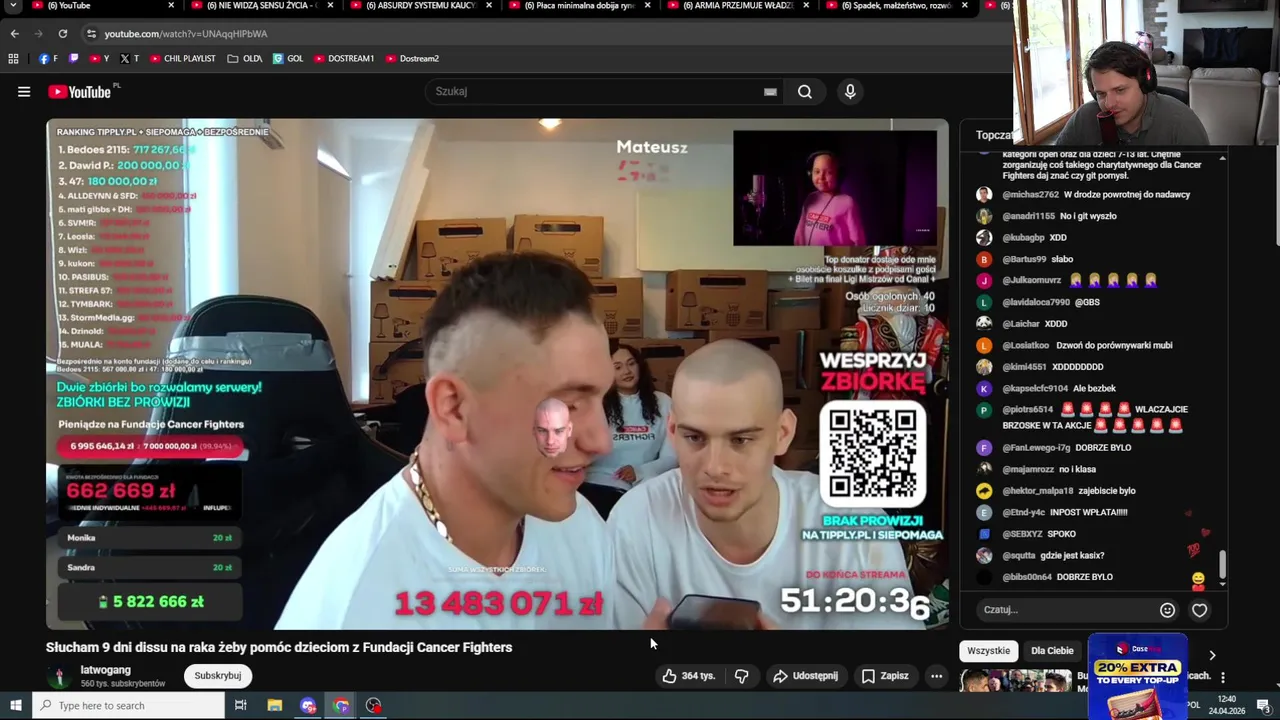View site information icon in address bar

pyautogui.click(x=91, y=34)
